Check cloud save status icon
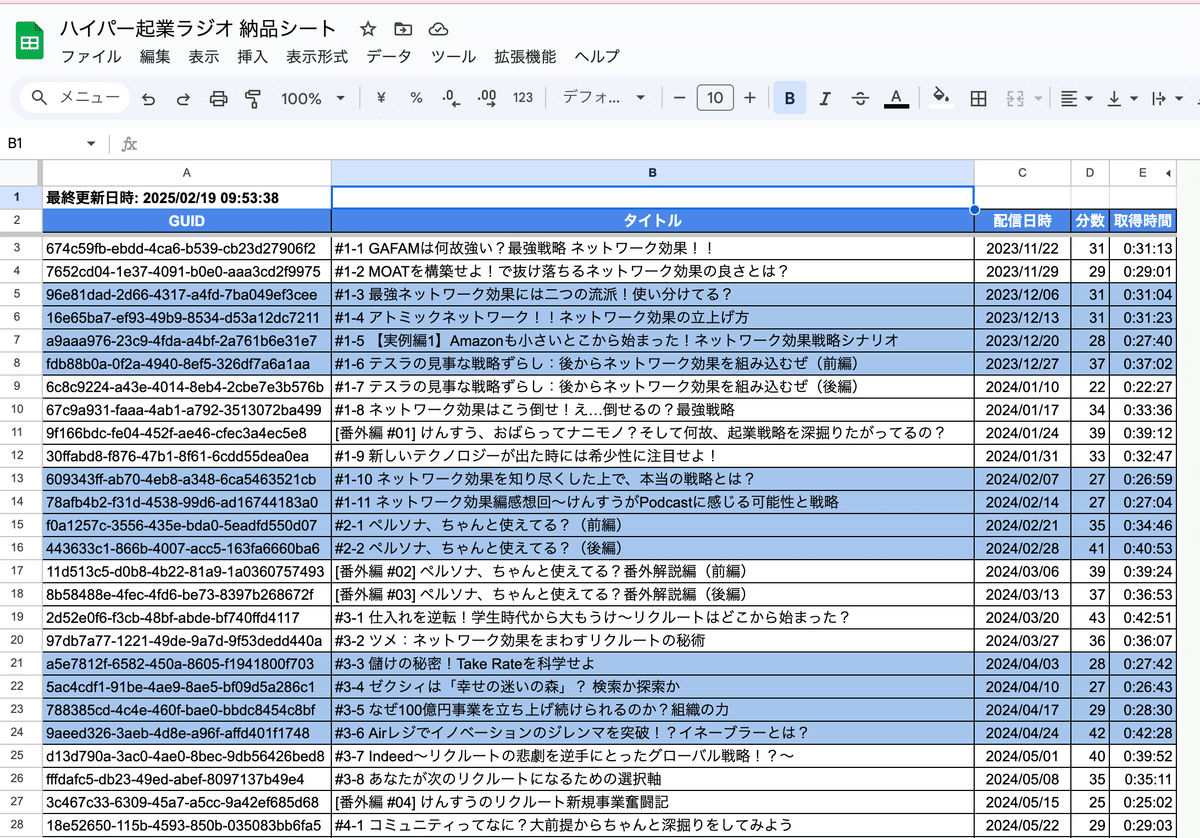The image size is (1200, 838). point(437,29)
